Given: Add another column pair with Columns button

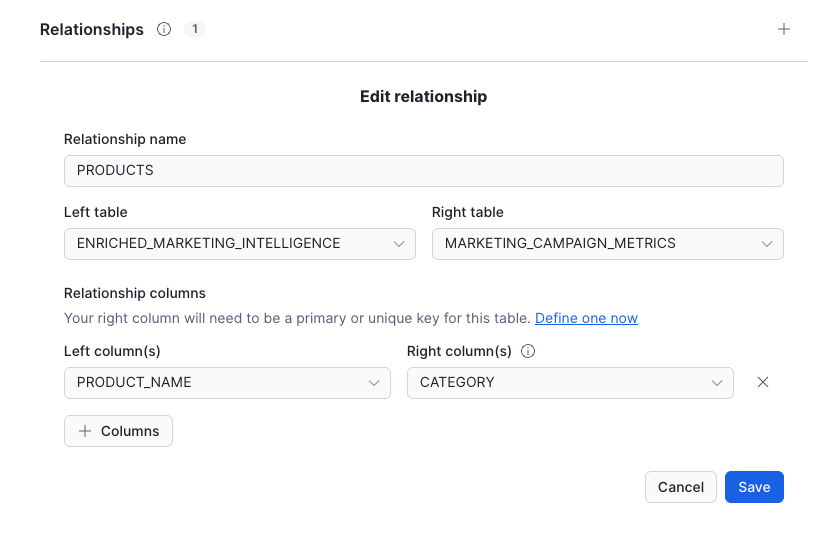Looking at the screenshot, I should 118,431.
